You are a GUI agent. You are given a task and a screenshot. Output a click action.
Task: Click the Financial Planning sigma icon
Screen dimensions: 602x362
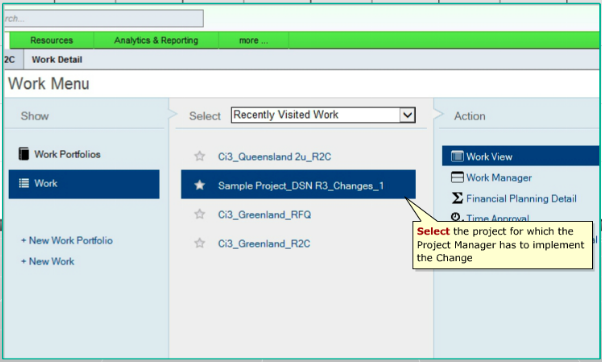457,198
